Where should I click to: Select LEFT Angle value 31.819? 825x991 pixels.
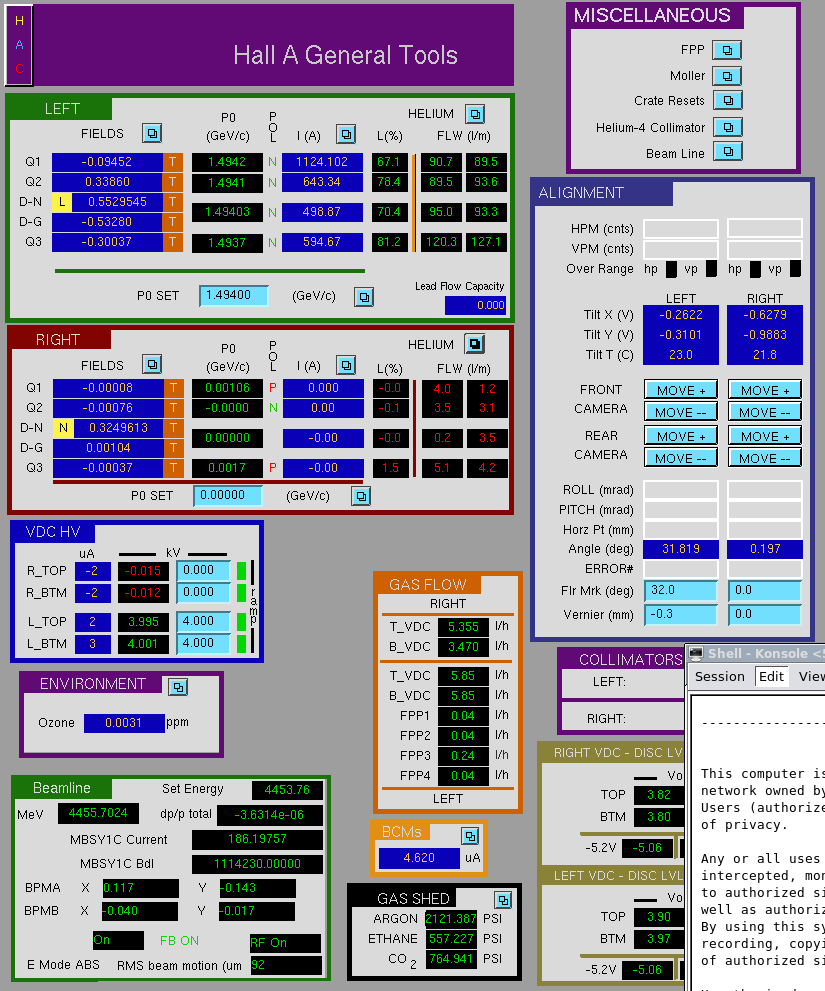[x=681, y=549]
